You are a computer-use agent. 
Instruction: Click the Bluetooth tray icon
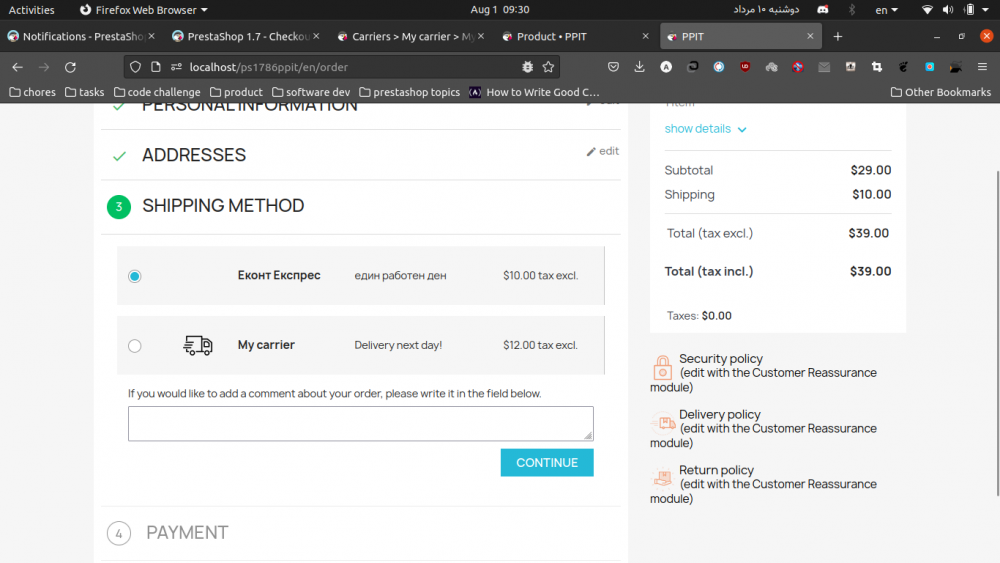(852, 10)
